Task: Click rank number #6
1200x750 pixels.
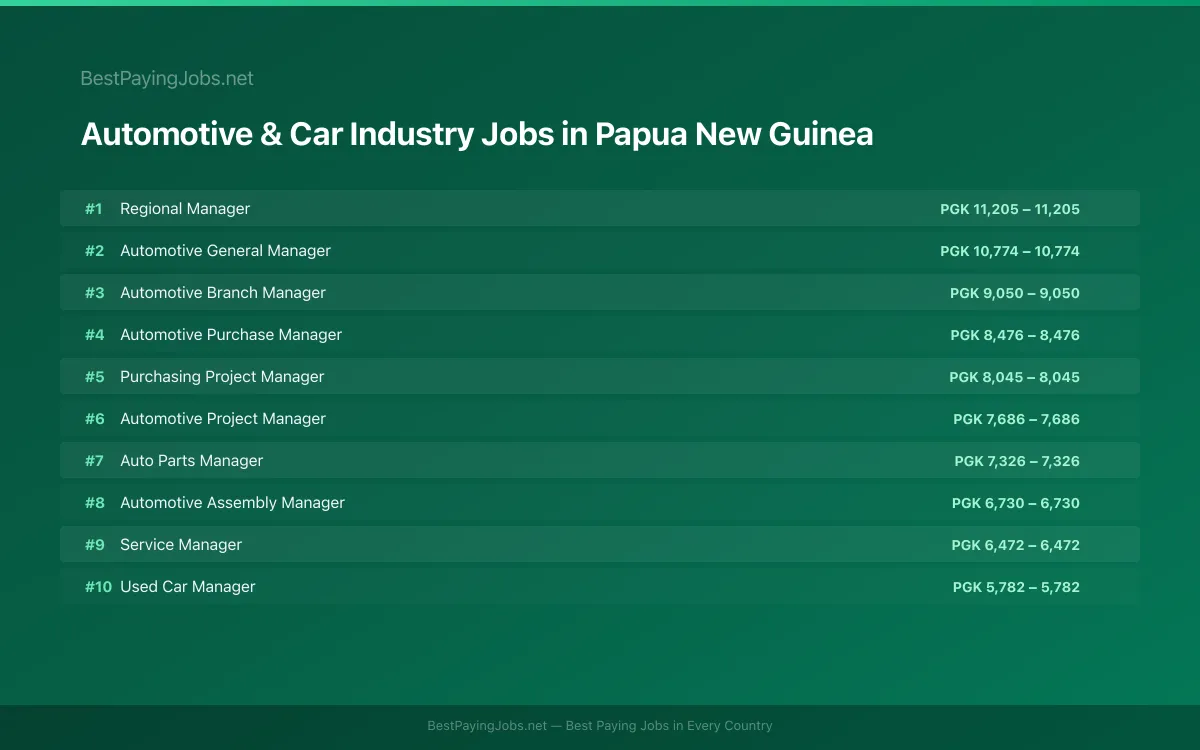Action: pos(94,419)
